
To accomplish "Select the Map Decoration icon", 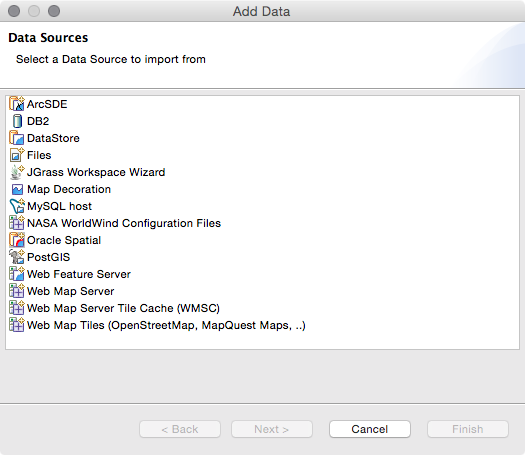I will pyautogui.click(x=17, y=189).
